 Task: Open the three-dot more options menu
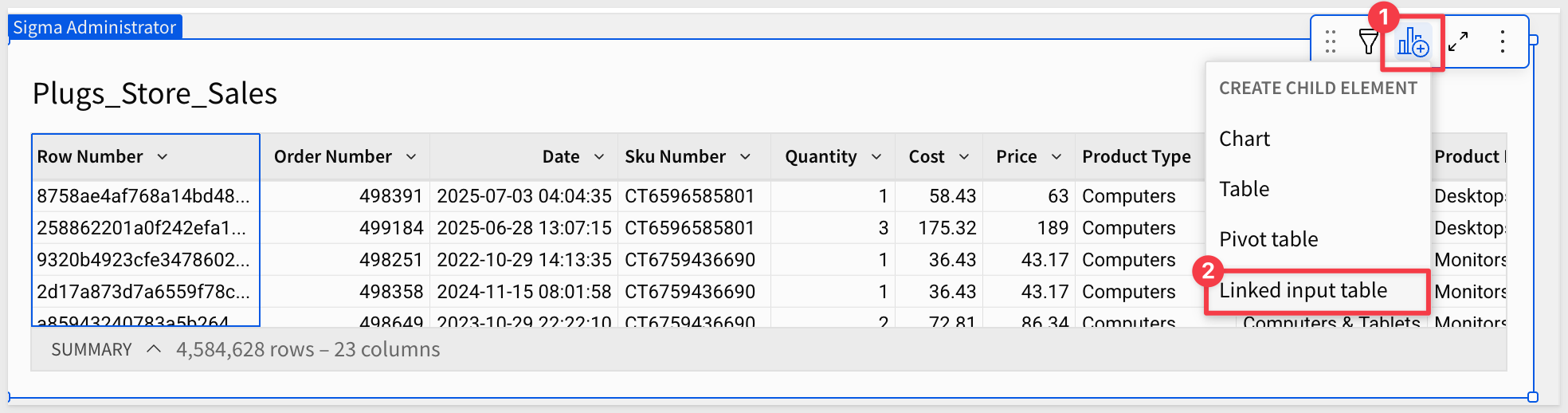coord(1502,41)
